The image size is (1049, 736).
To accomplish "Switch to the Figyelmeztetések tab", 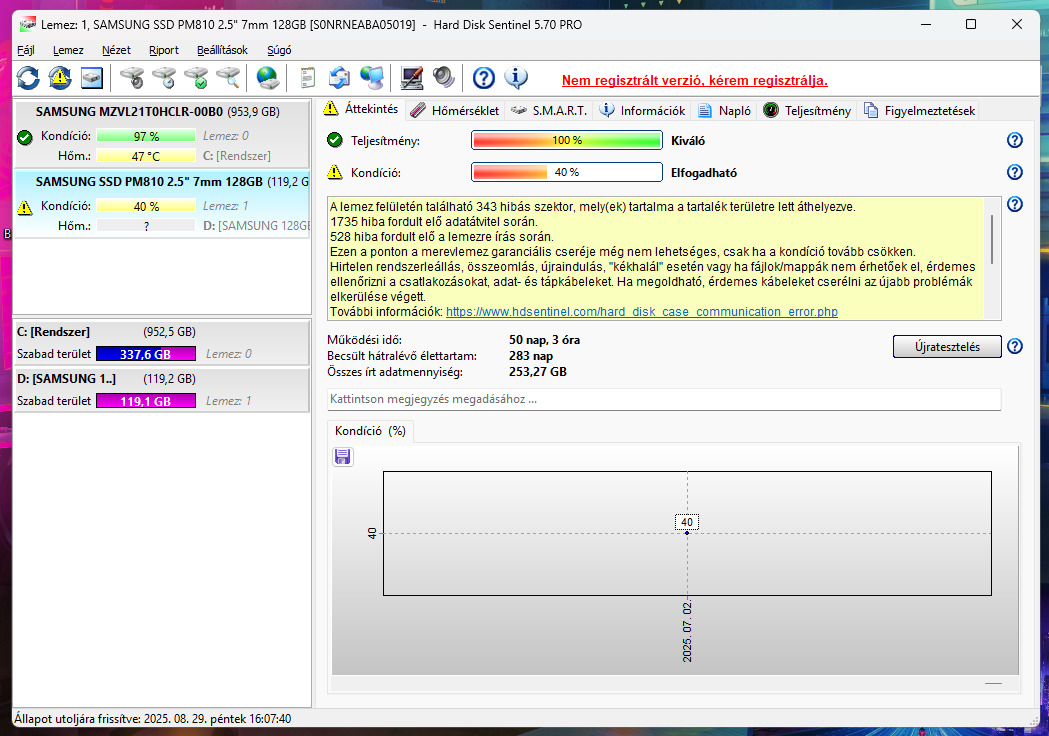I will click(x=919, y=110).
